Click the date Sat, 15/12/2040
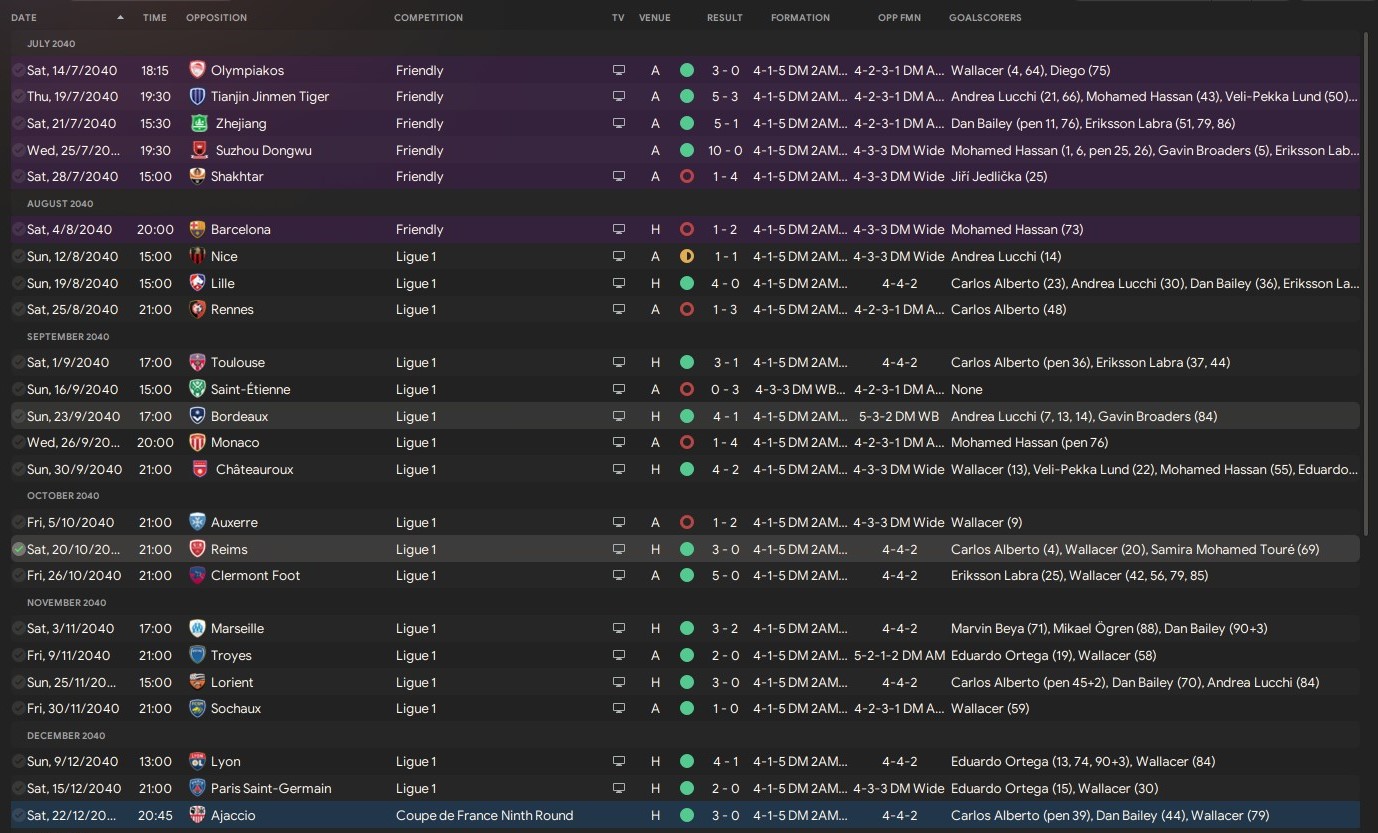1378x833 pixels. click(x=74, y=788)
